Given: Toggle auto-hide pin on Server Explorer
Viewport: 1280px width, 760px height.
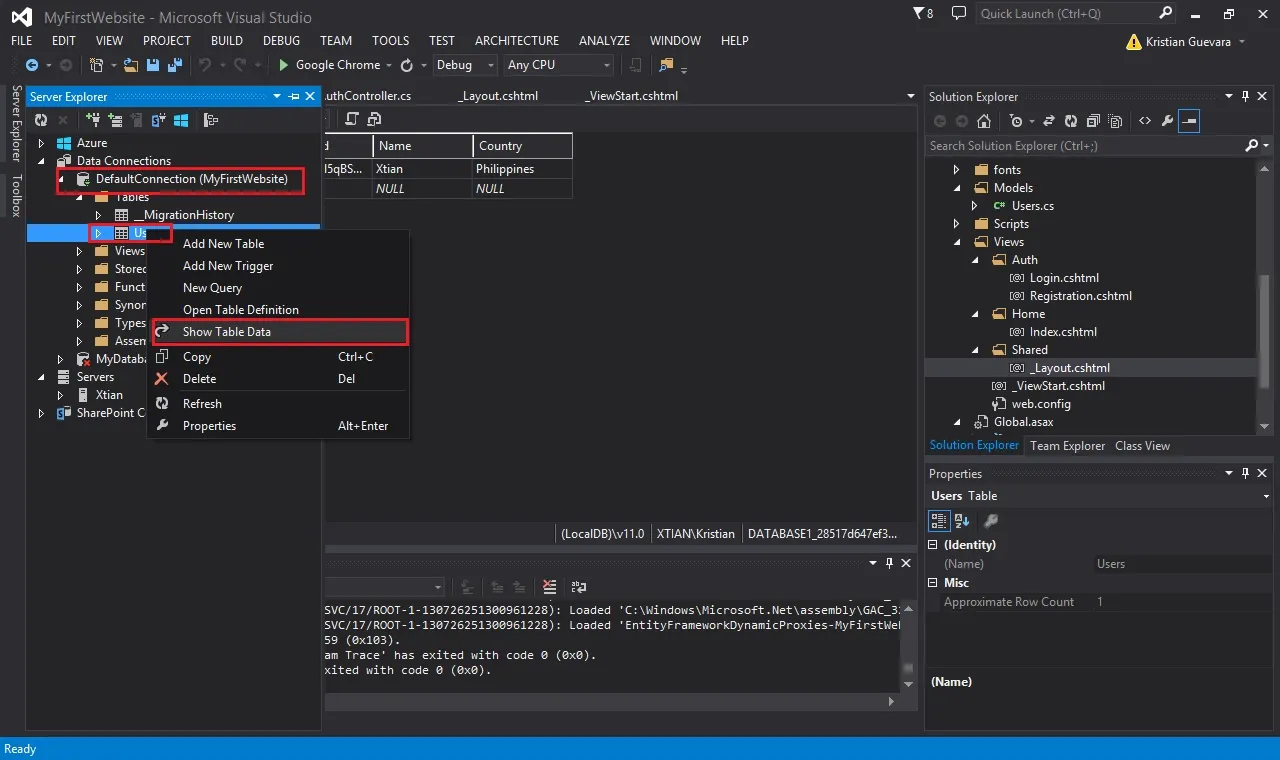Looking at the screenshot, I should click(293, 96).
